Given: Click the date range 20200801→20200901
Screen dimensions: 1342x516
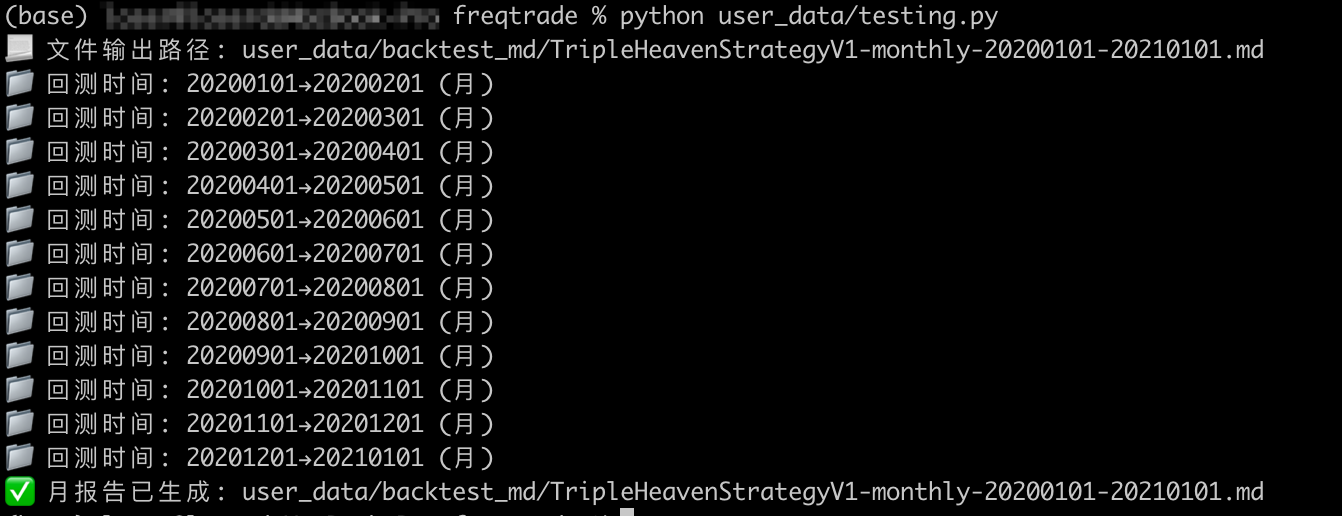Looking at the screenshot, I should [304, 321].
